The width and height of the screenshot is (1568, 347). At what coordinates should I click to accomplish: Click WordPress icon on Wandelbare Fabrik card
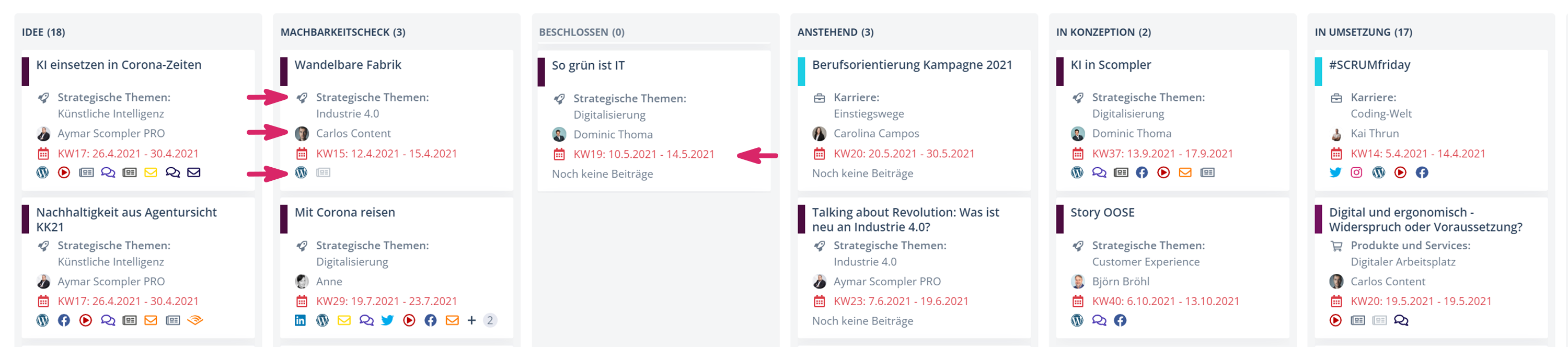[301, 173]
